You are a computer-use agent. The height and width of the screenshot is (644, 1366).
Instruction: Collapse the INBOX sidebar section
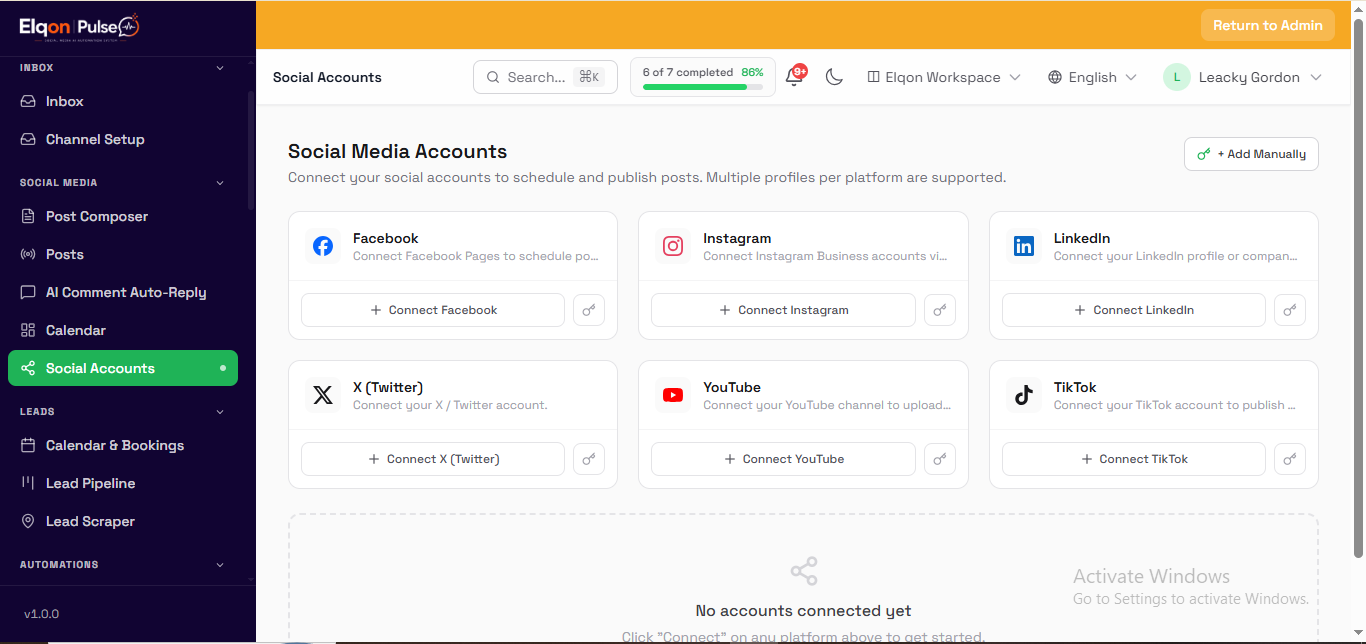(x=220, y=68)
